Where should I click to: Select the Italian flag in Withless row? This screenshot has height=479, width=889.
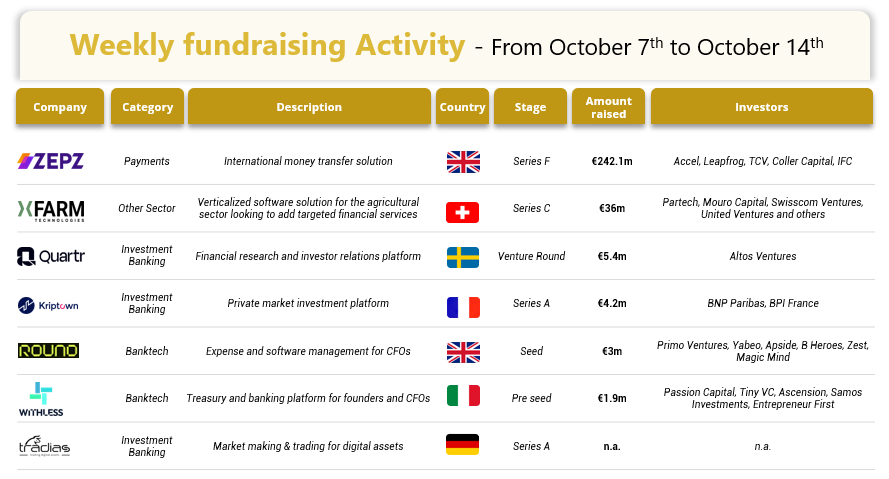click(x=463, y=396)
